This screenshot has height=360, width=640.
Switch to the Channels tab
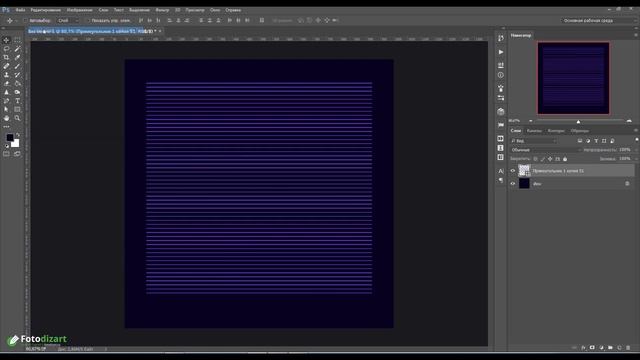(x=534, y=131)
